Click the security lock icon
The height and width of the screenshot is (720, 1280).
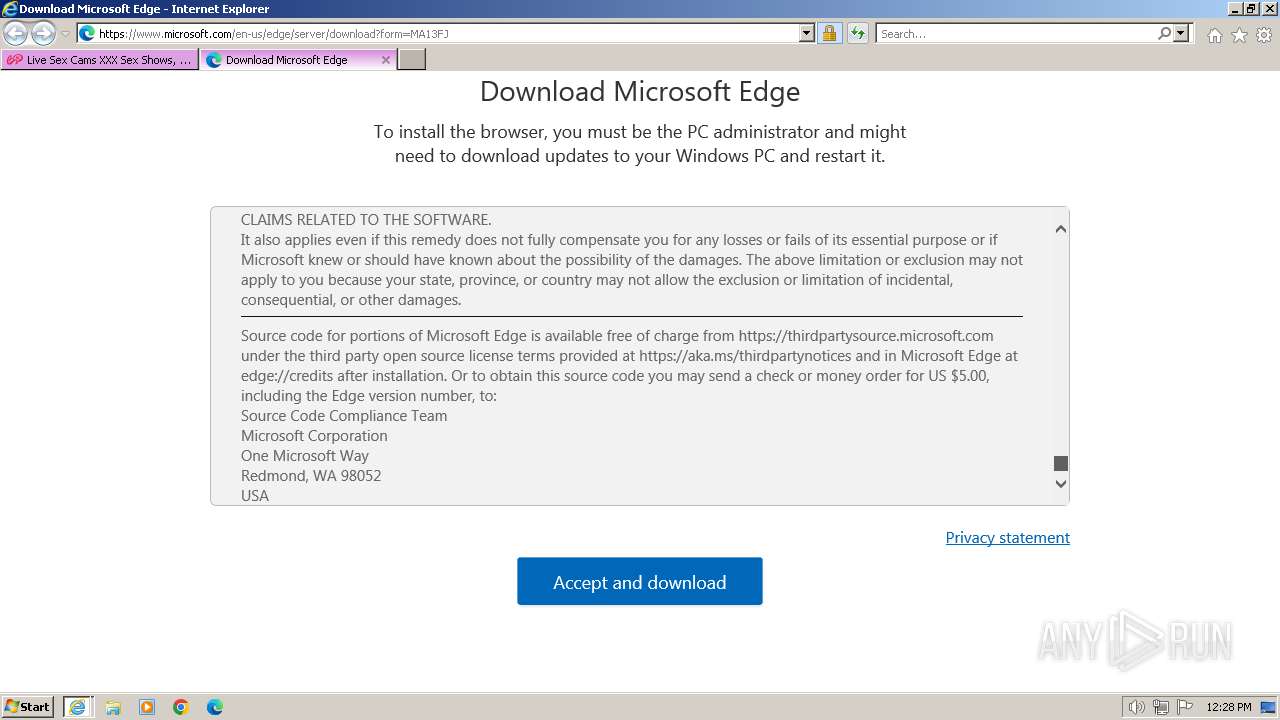[829, 33]
